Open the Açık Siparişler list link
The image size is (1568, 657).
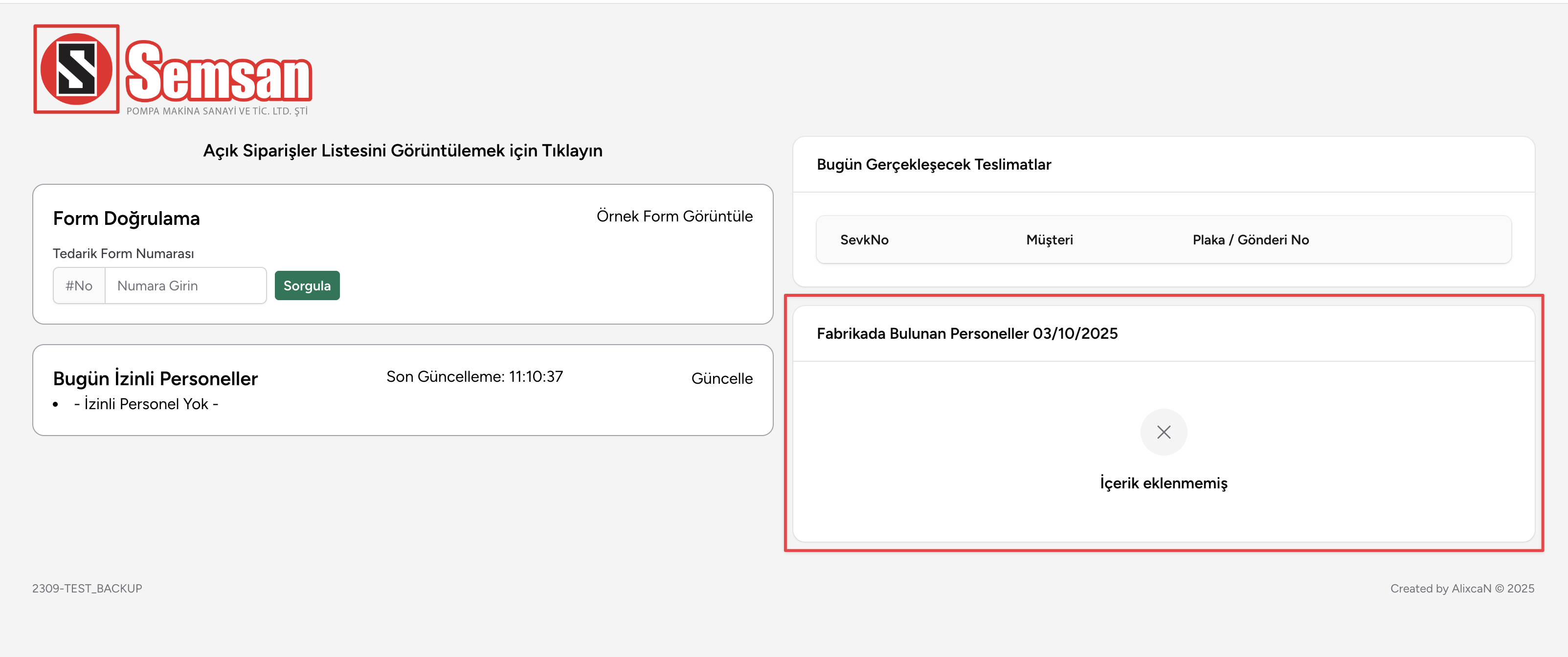403,151
